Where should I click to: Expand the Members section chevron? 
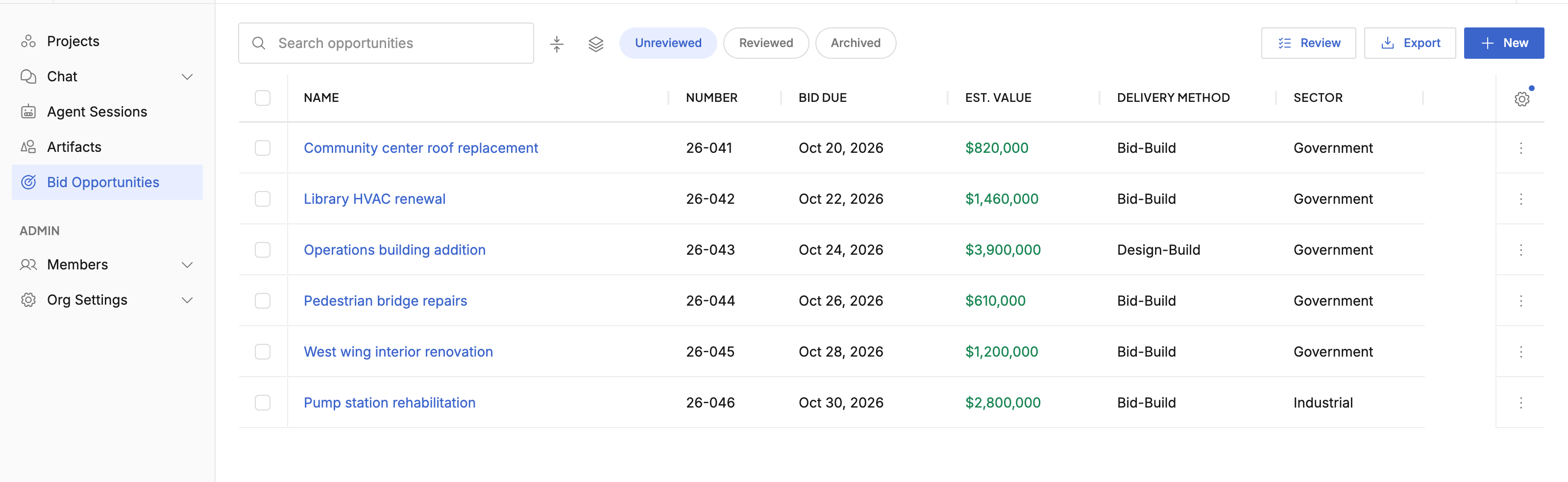188,265
